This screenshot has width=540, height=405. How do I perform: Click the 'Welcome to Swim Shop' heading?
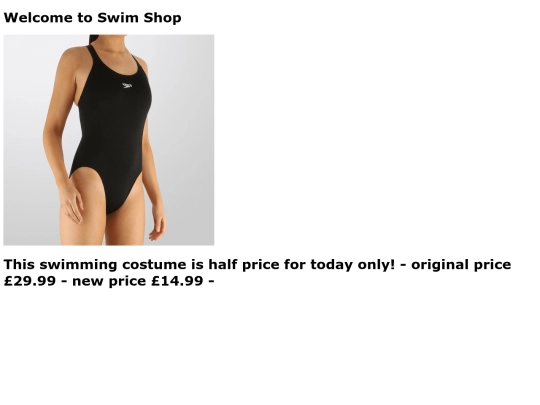point(93,18)
